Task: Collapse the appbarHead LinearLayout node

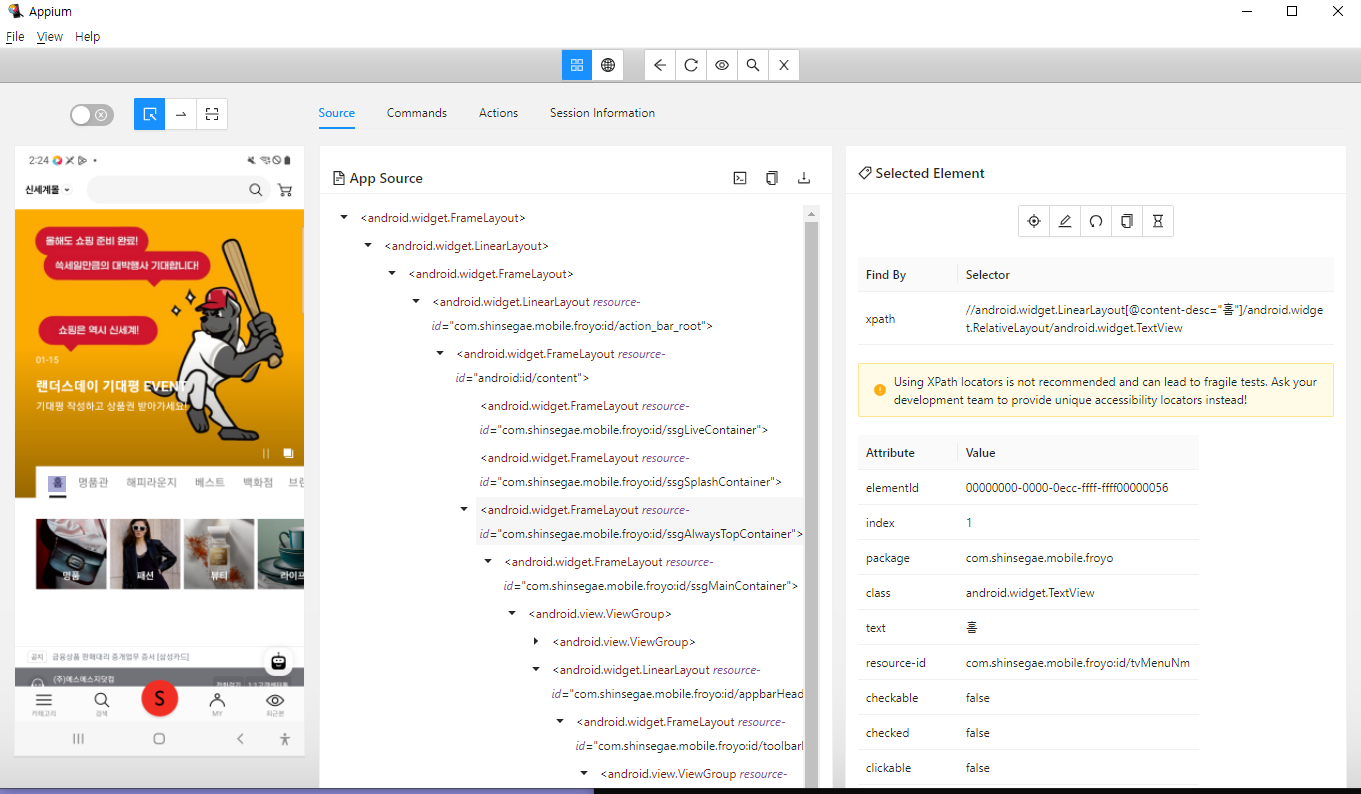Action: (536, 669)
